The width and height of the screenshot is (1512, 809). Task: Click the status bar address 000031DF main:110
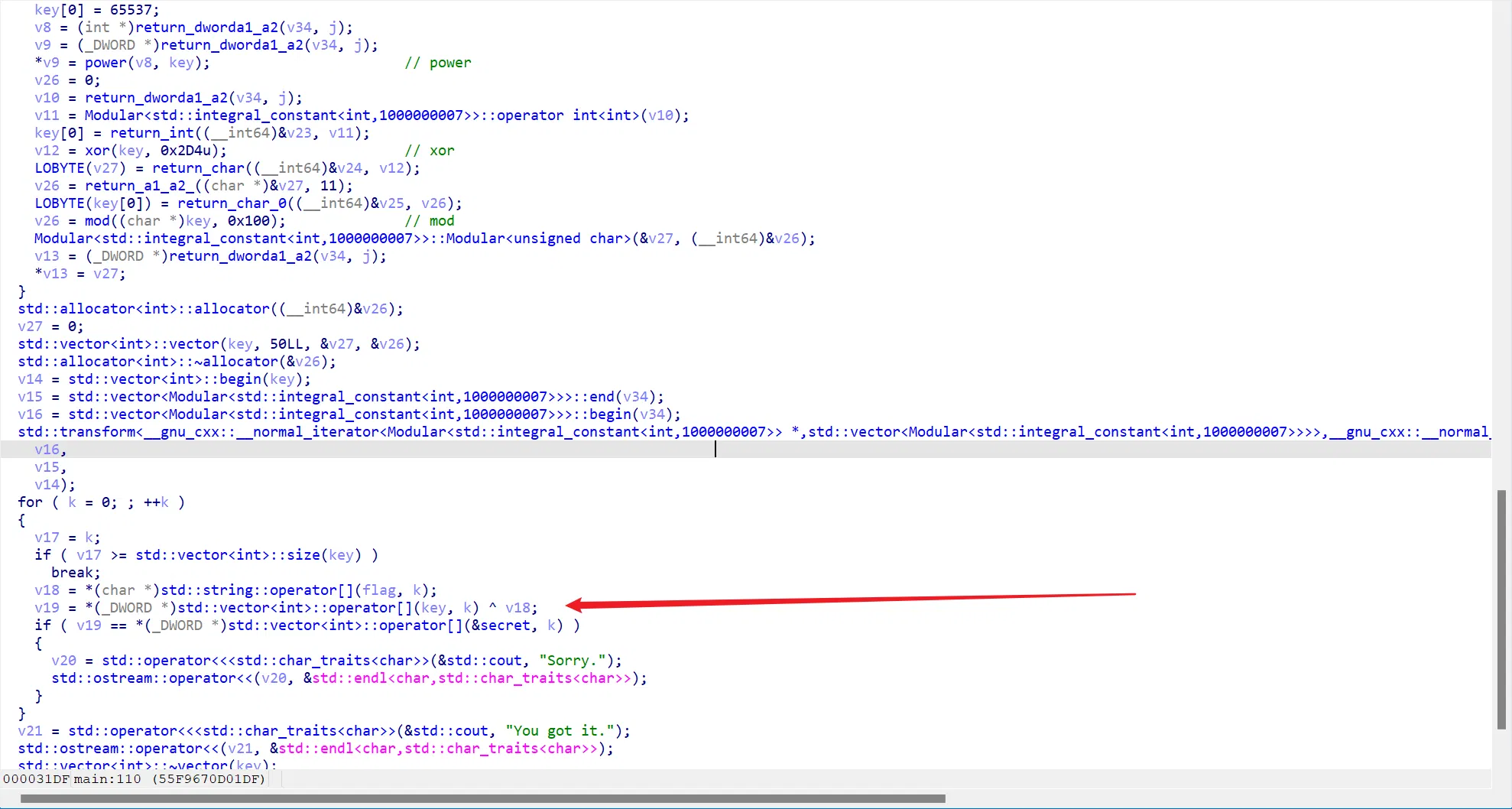click(x=135, y=779)
